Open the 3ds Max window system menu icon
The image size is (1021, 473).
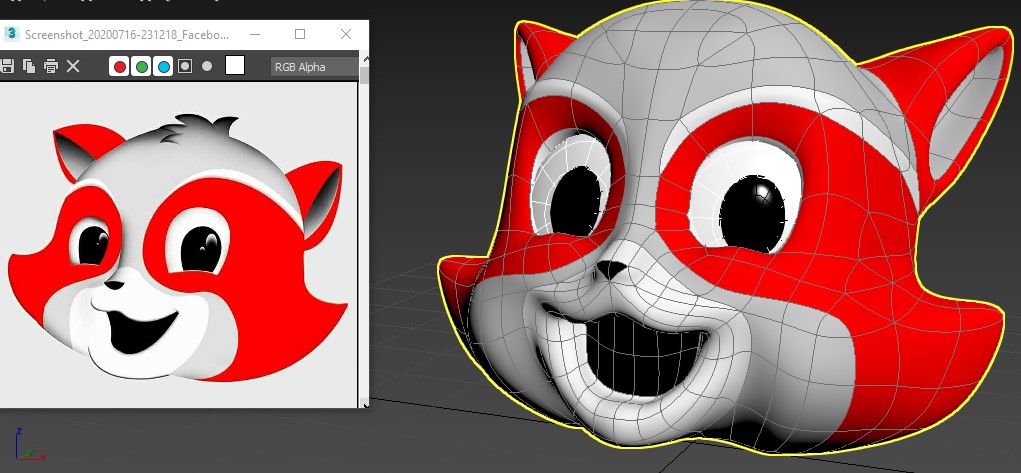12,34
